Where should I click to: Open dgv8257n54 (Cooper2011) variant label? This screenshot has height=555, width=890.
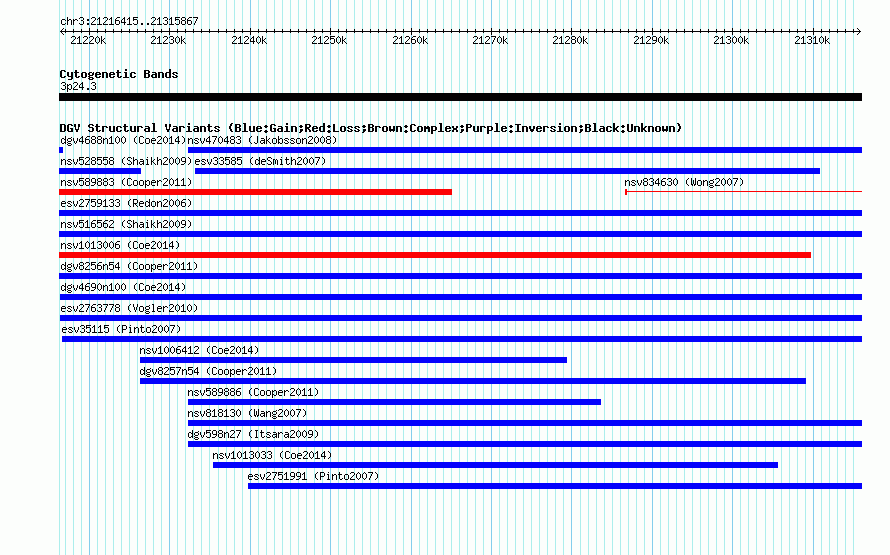pos(208,371)
